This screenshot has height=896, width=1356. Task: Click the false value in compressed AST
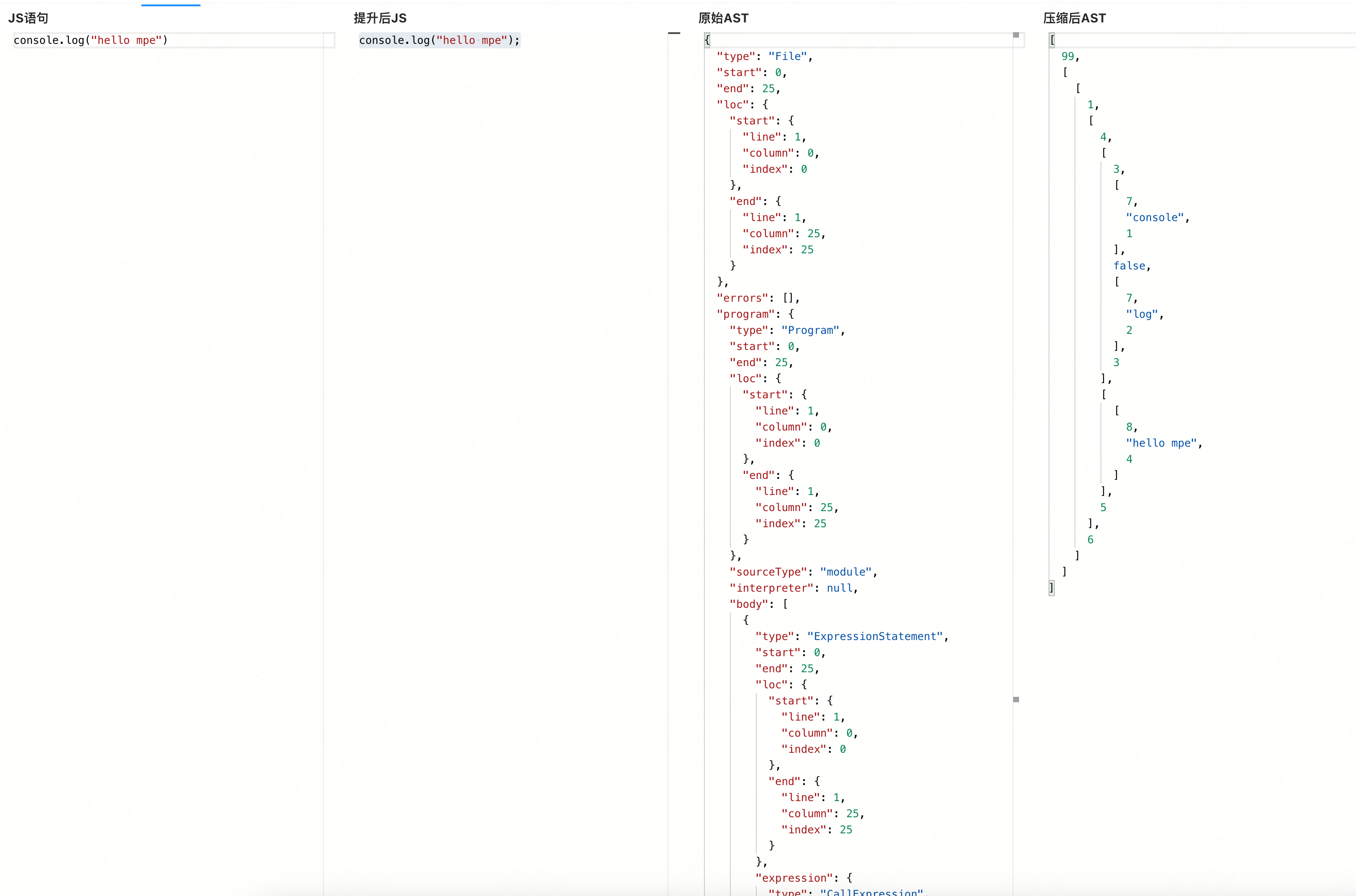(1129, 266)
